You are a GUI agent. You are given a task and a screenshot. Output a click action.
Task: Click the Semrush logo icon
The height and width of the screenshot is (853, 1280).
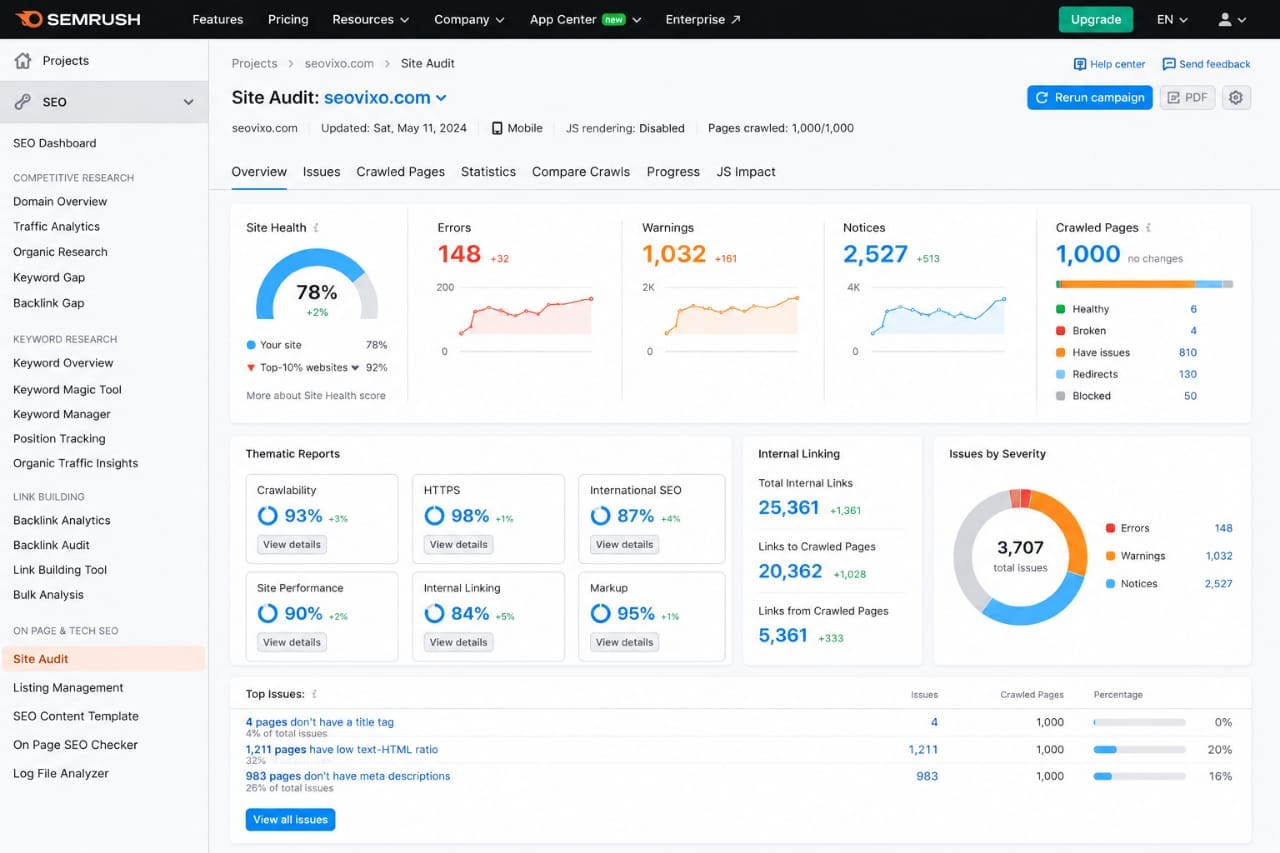coord(29,19)
